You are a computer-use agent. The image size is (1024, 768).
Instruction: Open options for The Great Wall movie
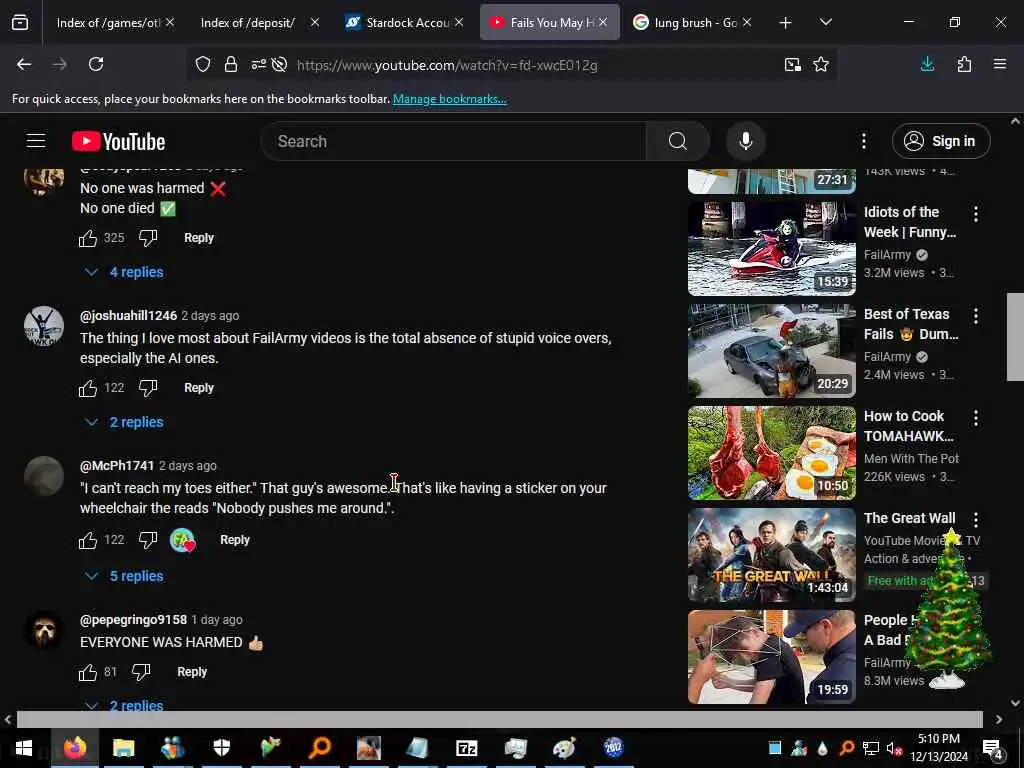(x=976, y=520)
